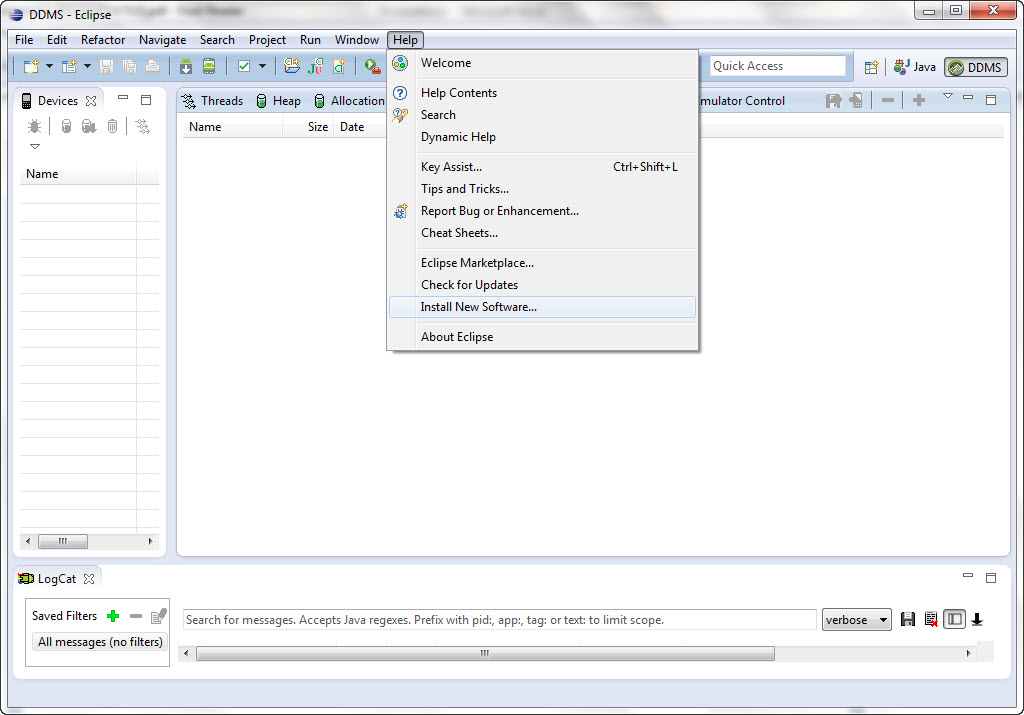Image resolution: width=1024 pixels, height=715 pixels.
Task: Click the green run with toolbox icon
Action: pos(372,67)
